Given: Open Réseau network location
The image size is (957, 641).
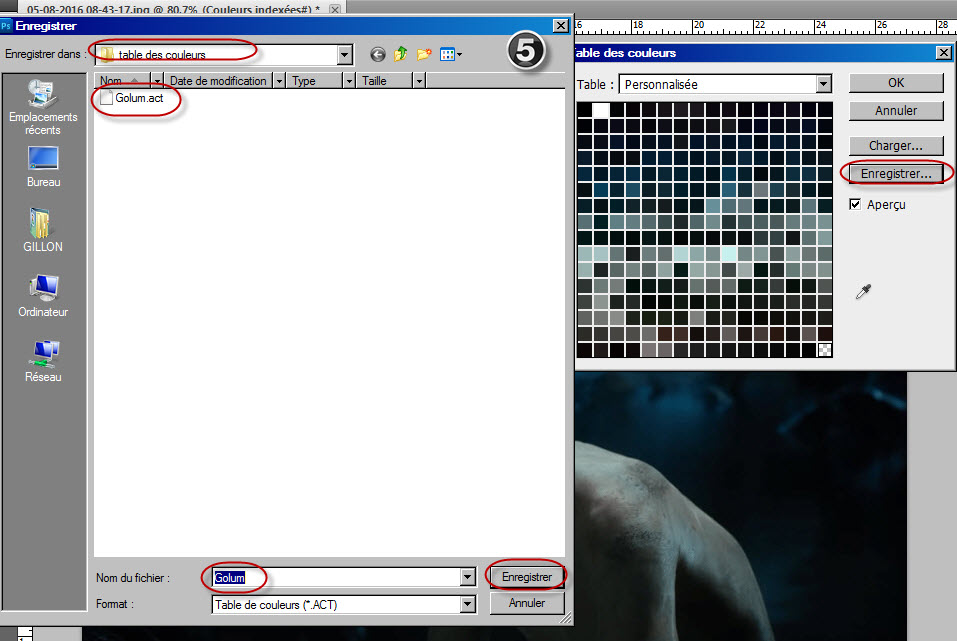Looking at the screenshot, I should [x=43, y=360].
